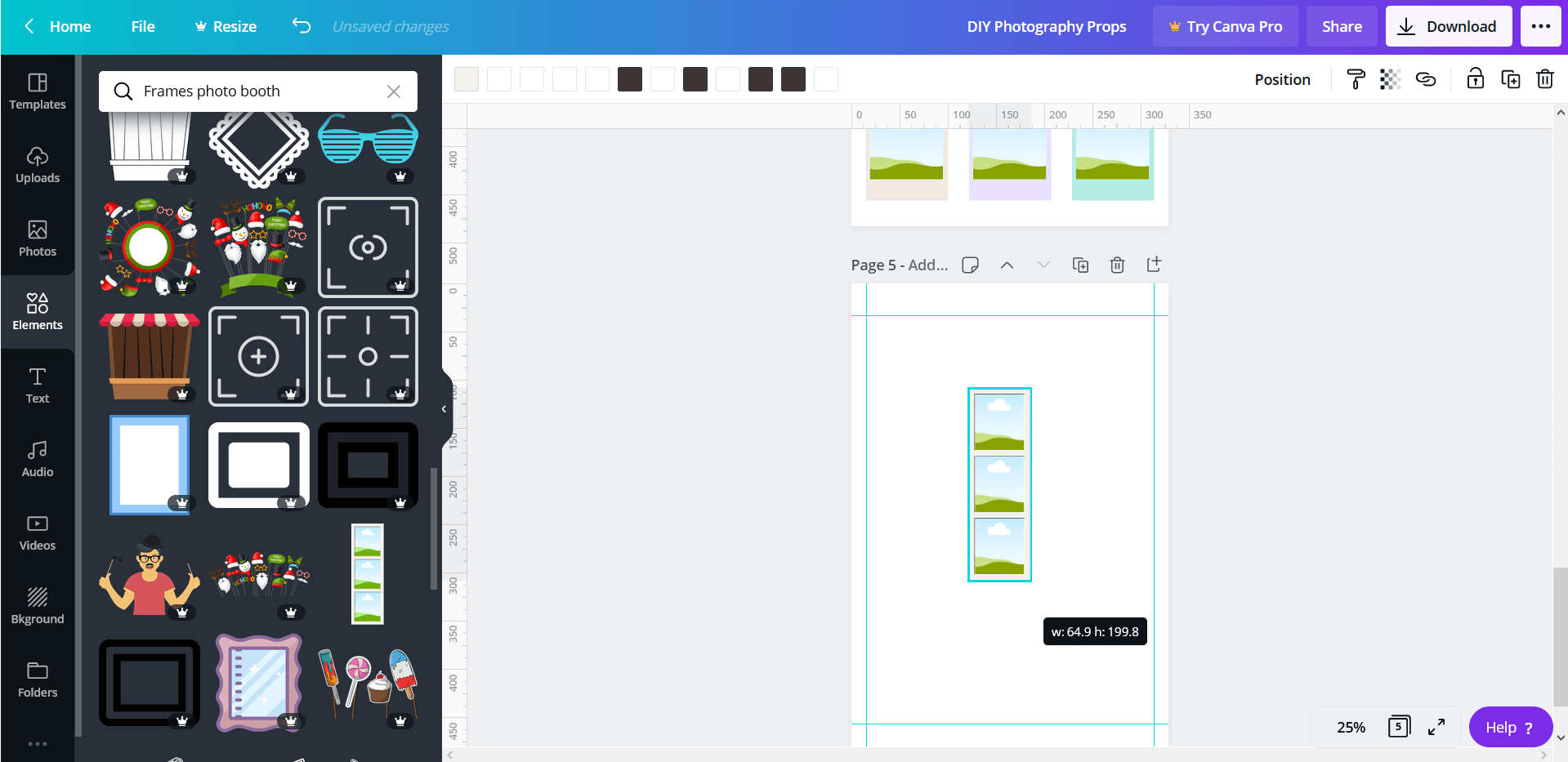Lock the selected frame element
Image resolution: width=1568 pixels, height=762 pixels.
[x=1475, y=78]
